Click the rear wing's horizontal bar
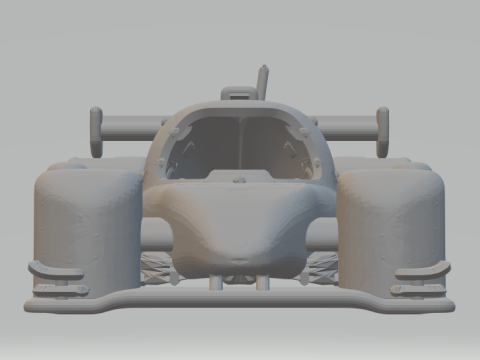This screenshot has width=480, height=360. click(239, 128)
